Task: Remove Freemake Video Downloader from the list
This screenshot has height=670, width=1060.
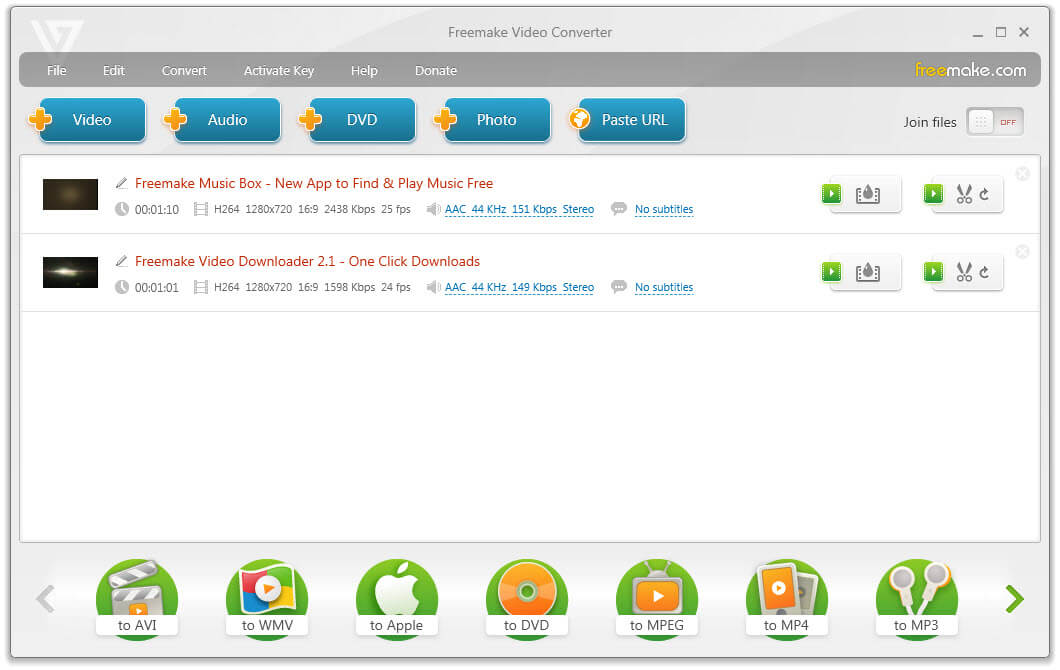Action: [x=1023, y=252]
